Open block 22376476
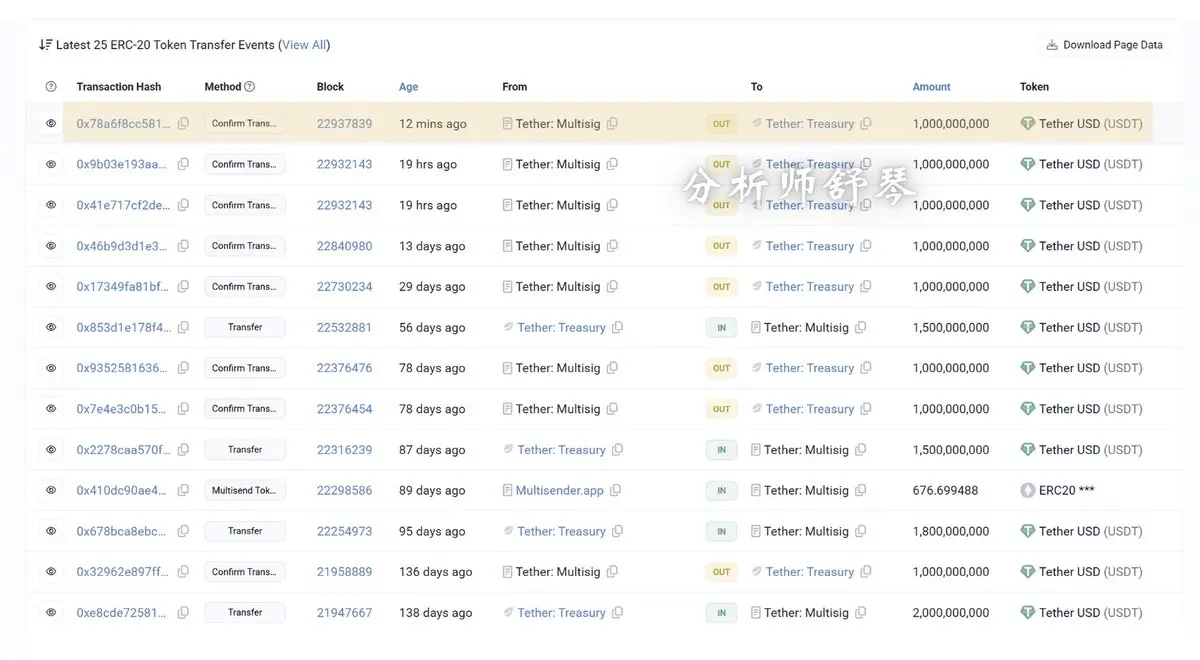The width and height of the screenshot is (1200, 660). click(x=344, y=368)
